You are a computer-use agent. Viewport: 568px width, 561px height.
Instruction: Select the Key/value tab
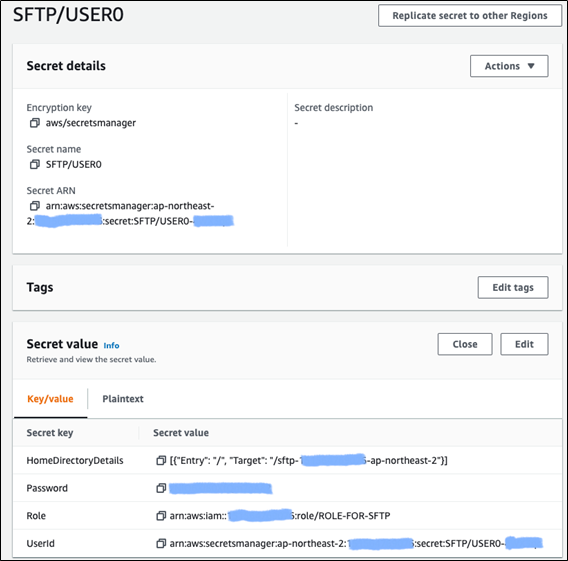50,399
